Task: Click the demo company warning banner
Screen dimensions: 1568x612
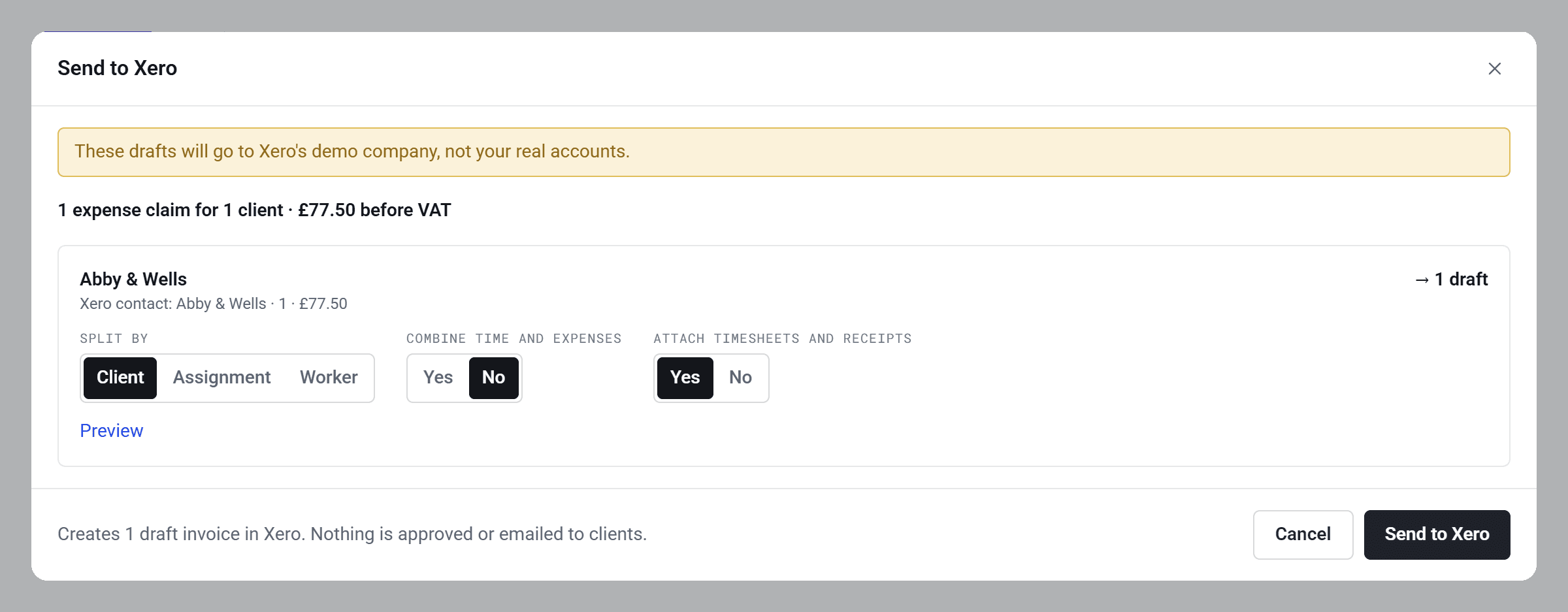Action: click(x=783, y=152)
